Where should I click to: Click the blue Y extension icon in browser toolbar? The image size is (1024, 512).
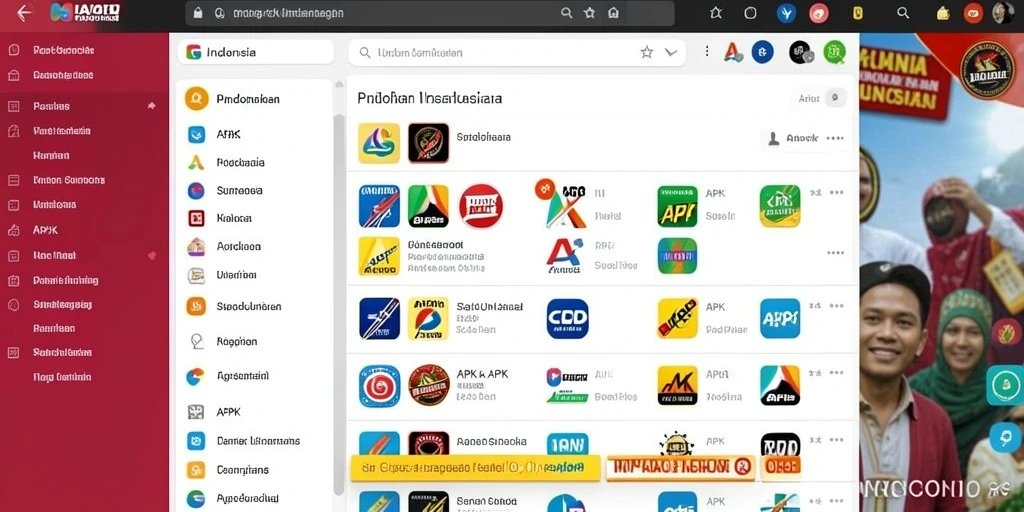[786, 13]
